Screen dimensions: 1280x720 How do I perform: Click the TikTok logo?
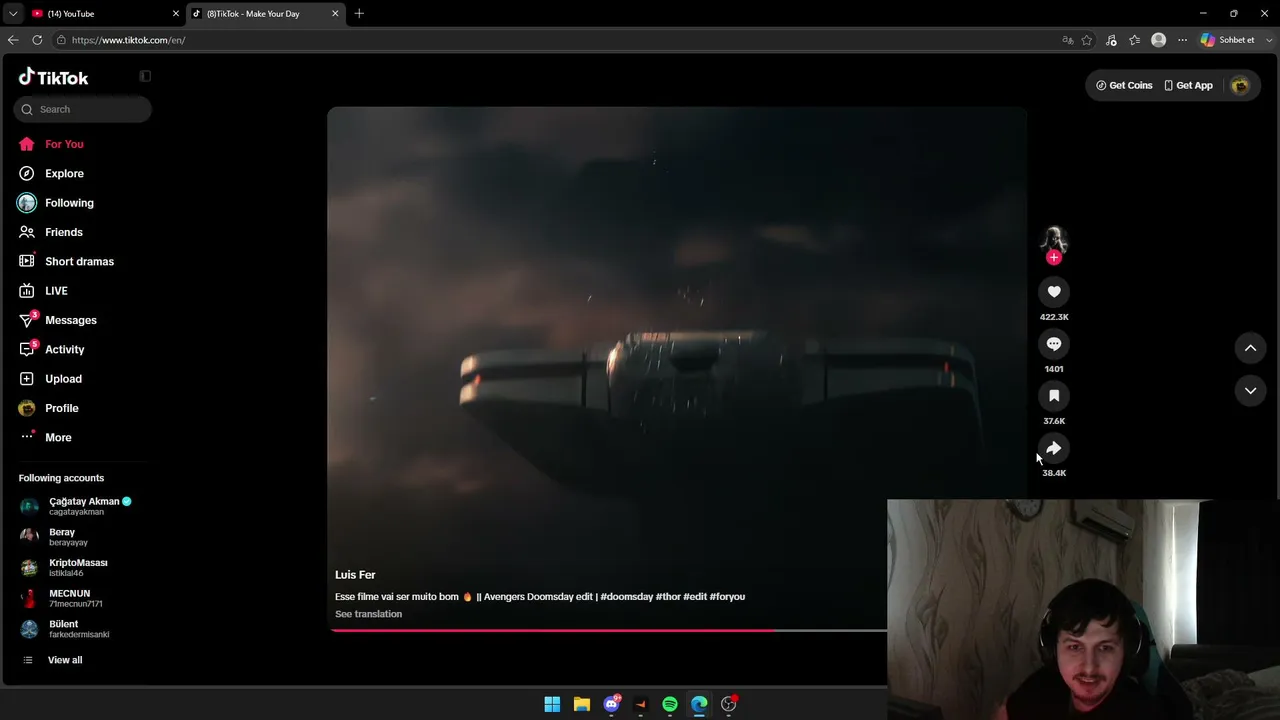click(x=53, y=77)
